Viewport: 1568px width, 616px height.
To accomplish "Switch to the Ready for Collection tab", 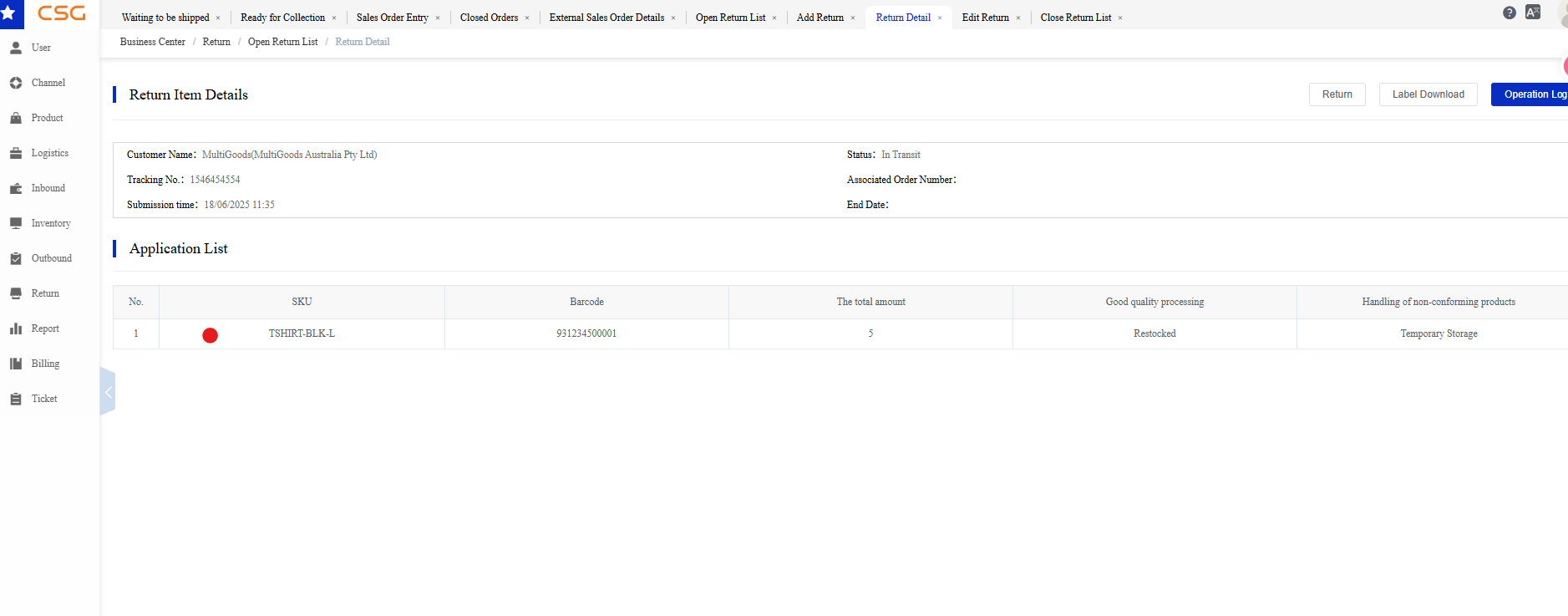I will tap(282, 18).
